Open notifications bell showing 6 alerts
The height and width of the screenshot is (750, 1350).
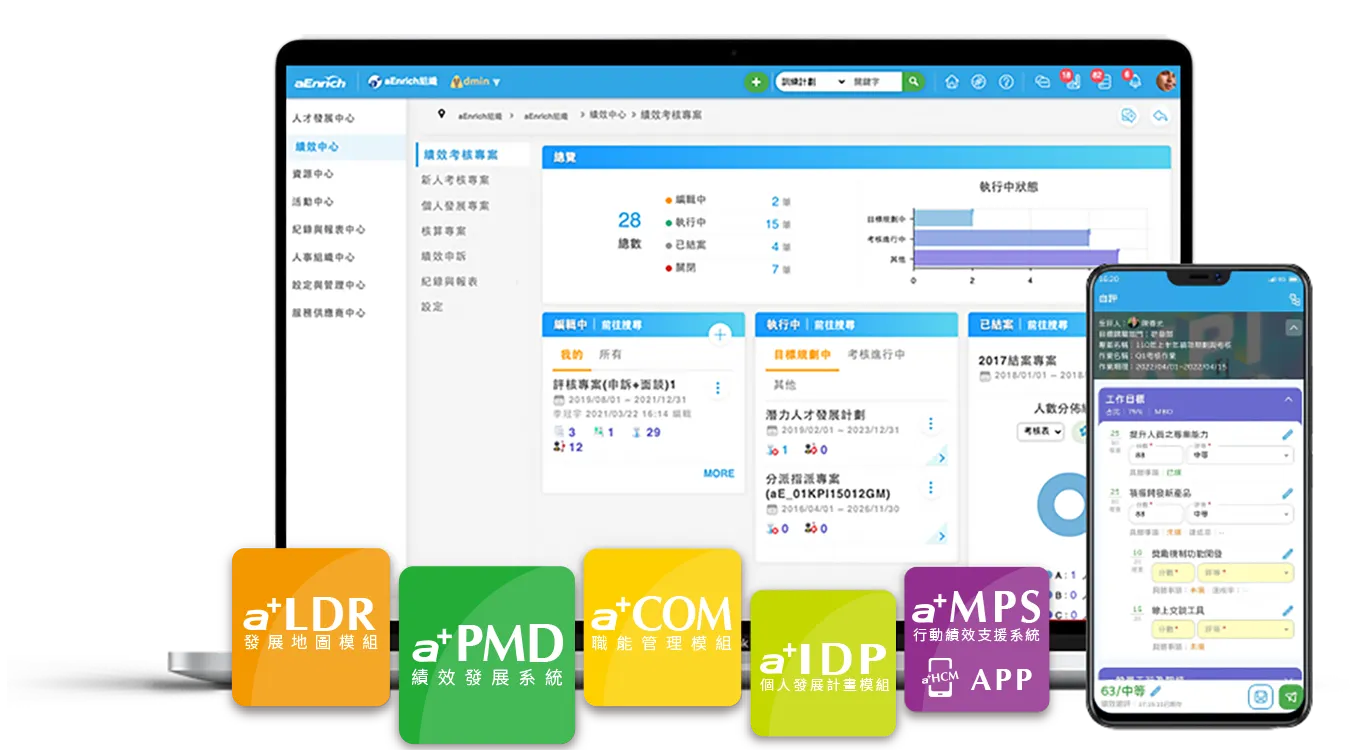[x=1135, y=82]
